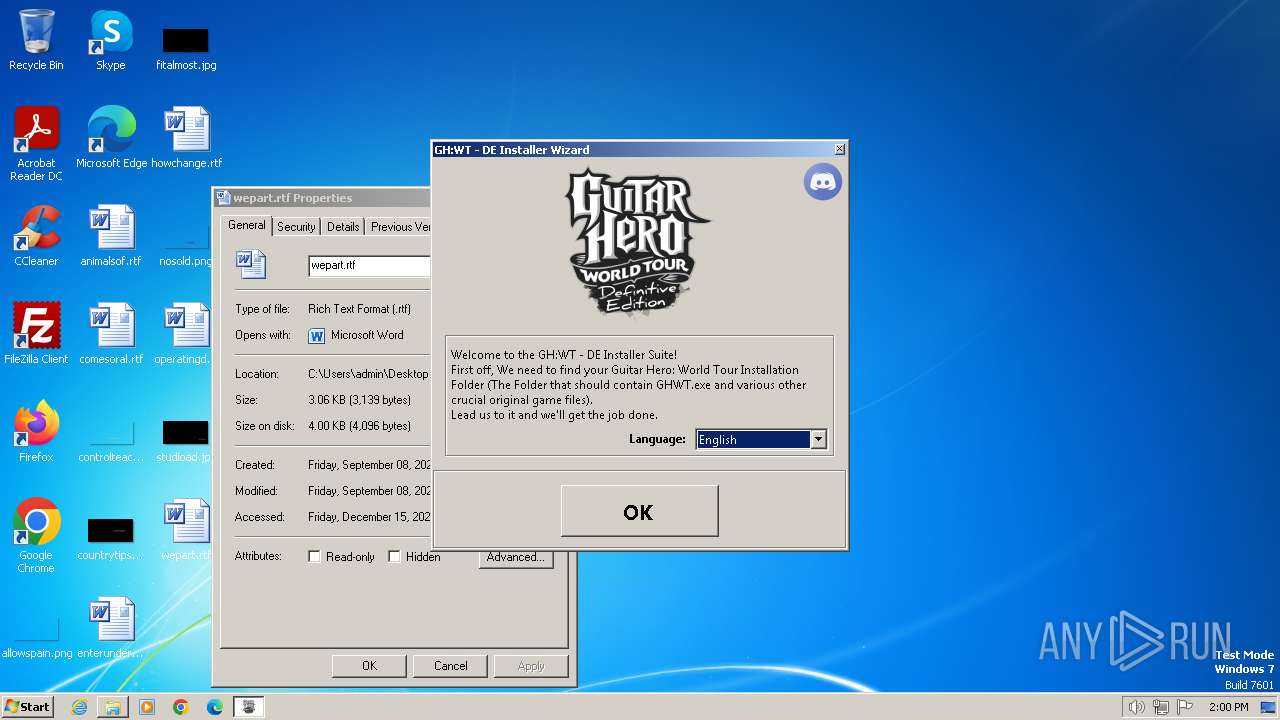1280x720 pixels.
Task: Launch Skype from the desktop
Action: [110, 40]
